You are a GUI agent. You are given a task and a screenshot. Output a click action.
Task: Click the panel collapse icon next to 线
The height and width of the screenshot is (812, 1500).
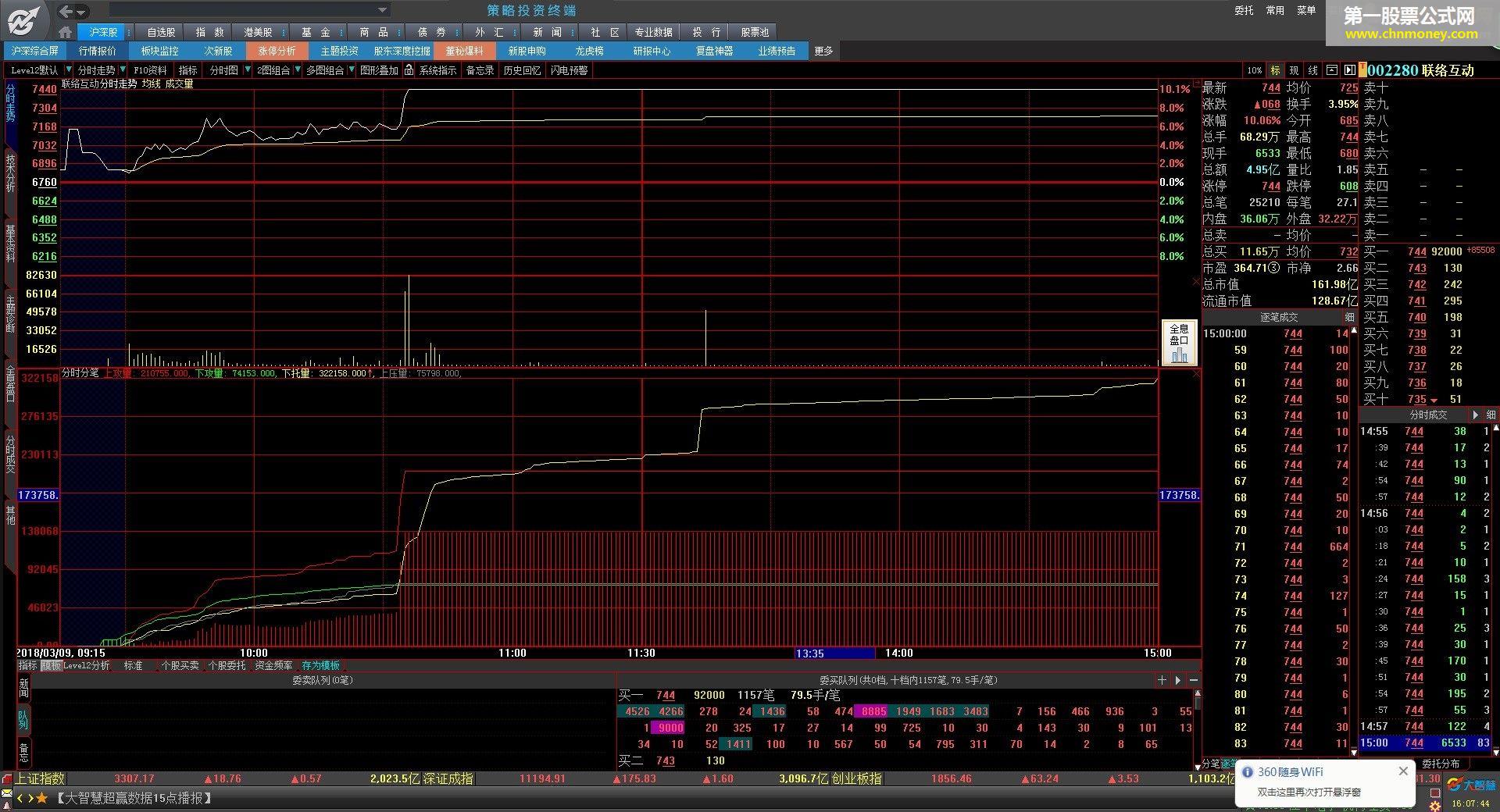click(x=1332, y=70)
